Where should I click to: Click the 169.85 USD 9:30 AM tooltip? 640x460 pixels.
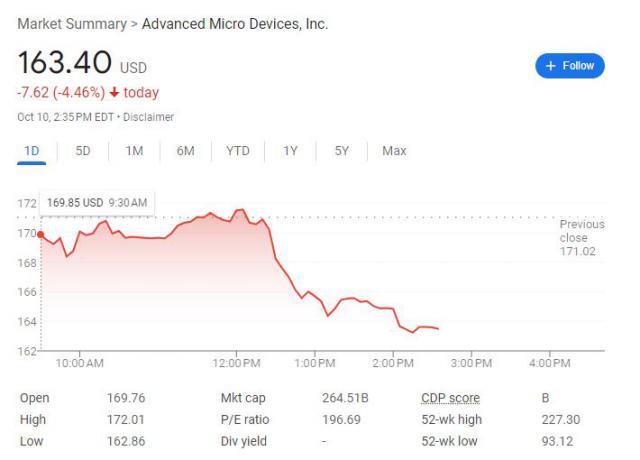(98, 202)
